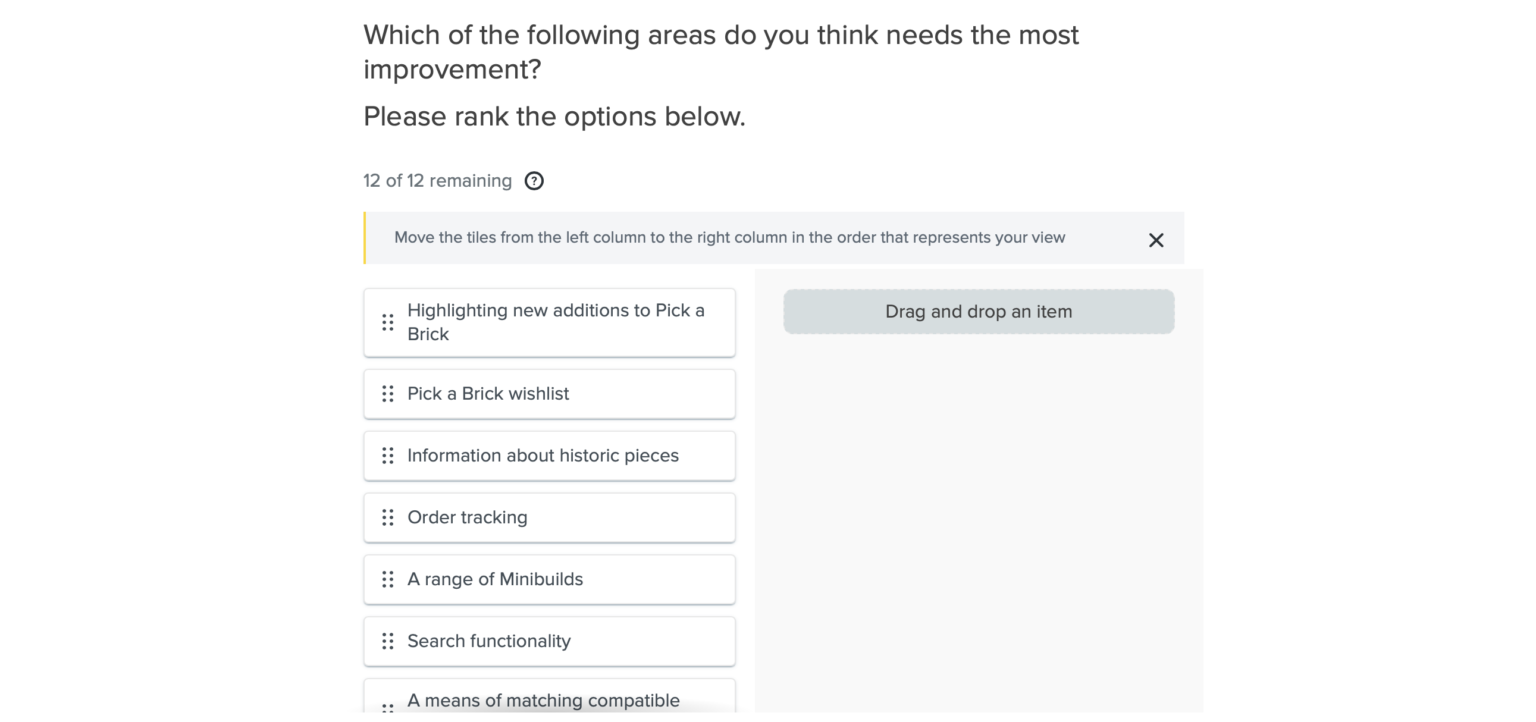Click the Drag and drop an item placeholder
The height and width of the screenshot is (722, 1536).
pos(978,312)
